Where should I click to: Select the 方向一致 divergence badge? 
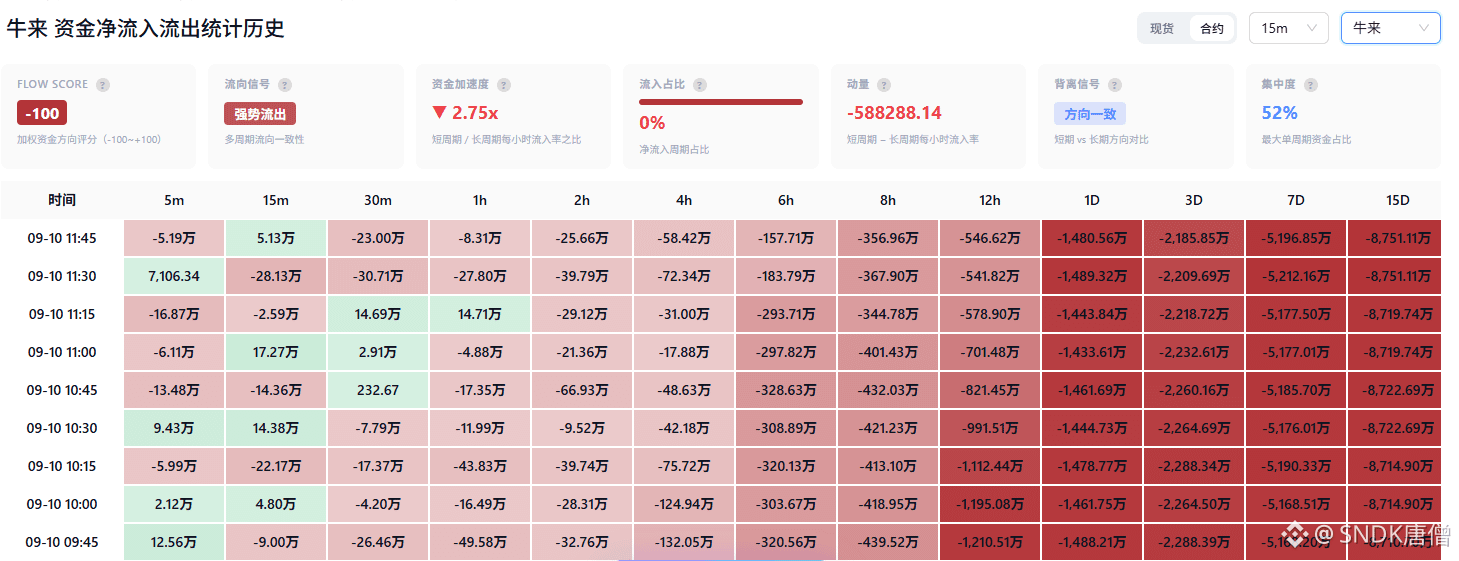tap(1090, 114)
